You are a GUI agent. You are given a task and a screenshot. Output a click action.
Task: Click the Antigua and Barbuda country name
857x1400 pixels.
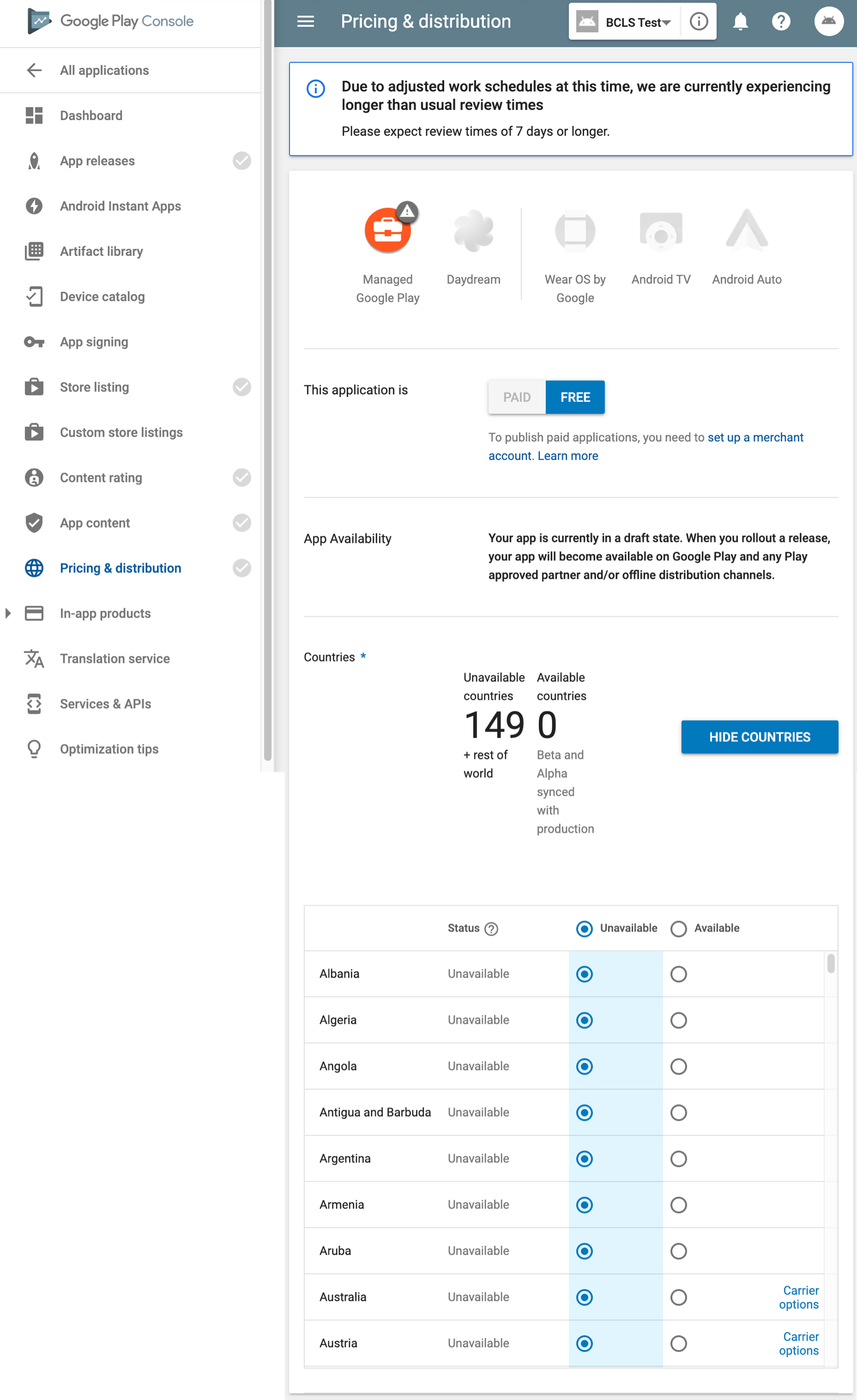375,1112
